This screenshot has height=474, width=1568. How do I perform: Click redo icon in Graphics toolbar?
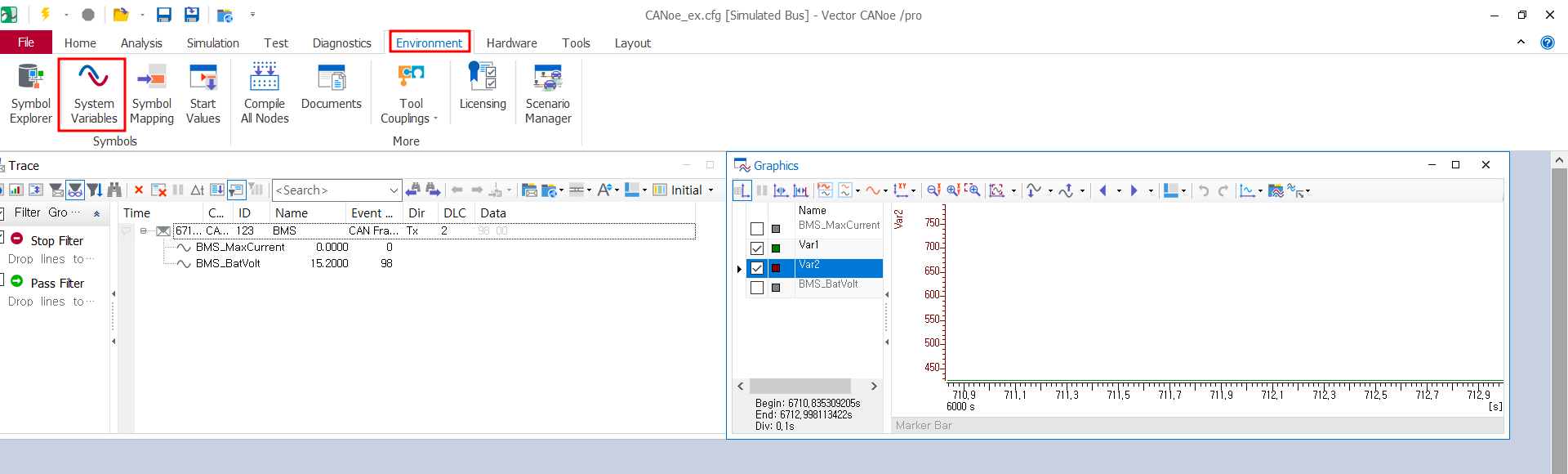click(1223, 190)
